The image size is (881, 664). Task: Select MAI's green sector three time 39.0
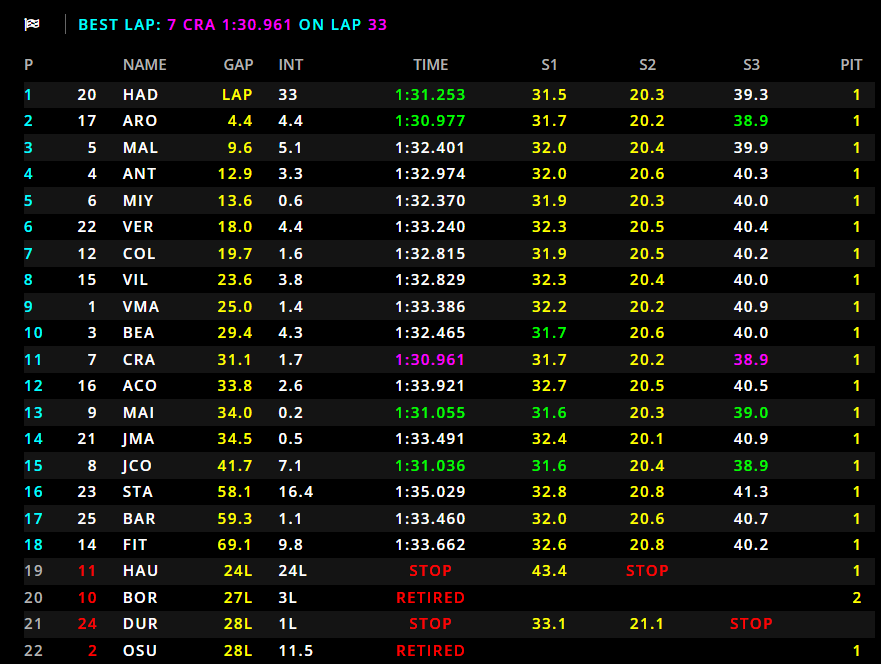click(x=750, y=412)
